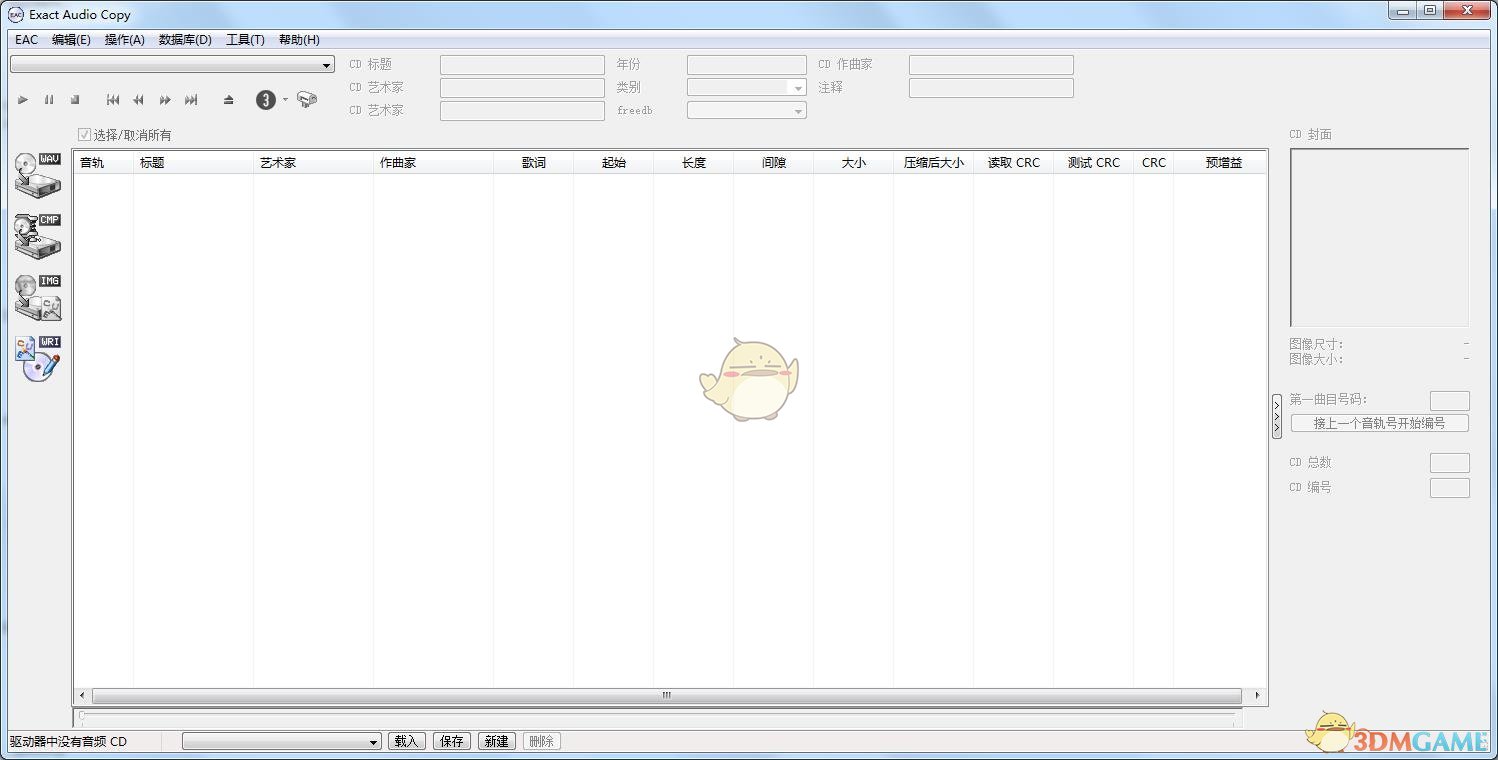This screenshot has width=1498, height=760.
Task: Click the freedb CD lookup icon
Action: point(307,100)
